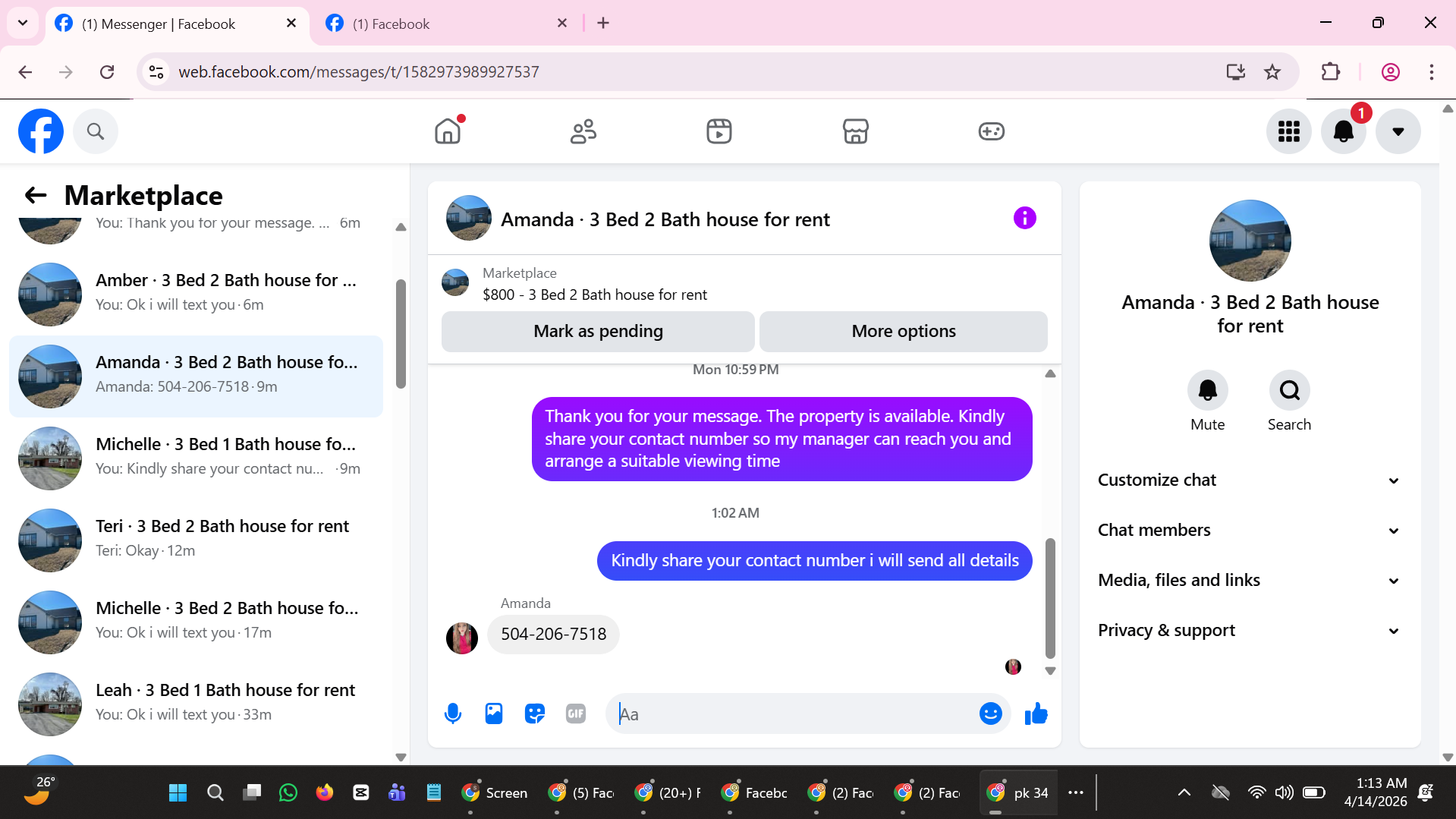Open Amber 3 Bed 2 Bath conversation
The image size is (1456, 819).
[x=196, y=294]
